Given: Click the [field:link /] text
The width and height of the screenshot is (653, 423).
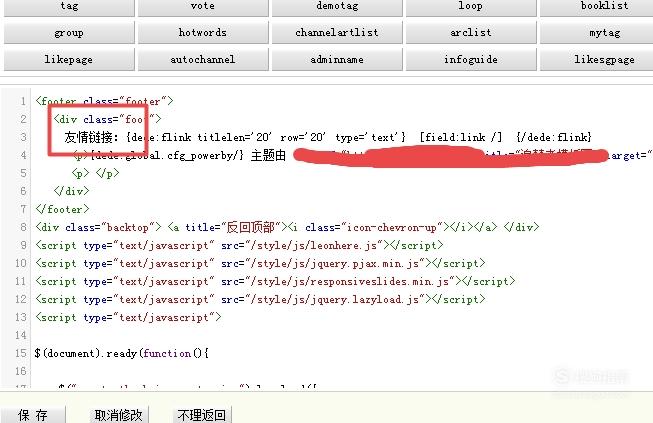Looking at the screenshot, I should pyautogui.click(x=461, y=137).
